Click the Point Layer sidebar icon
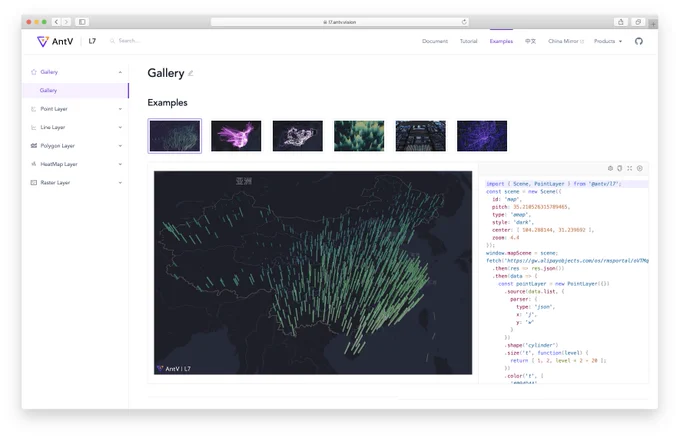Viewport: 680px width, 438px height. click(x=34, y=109)
